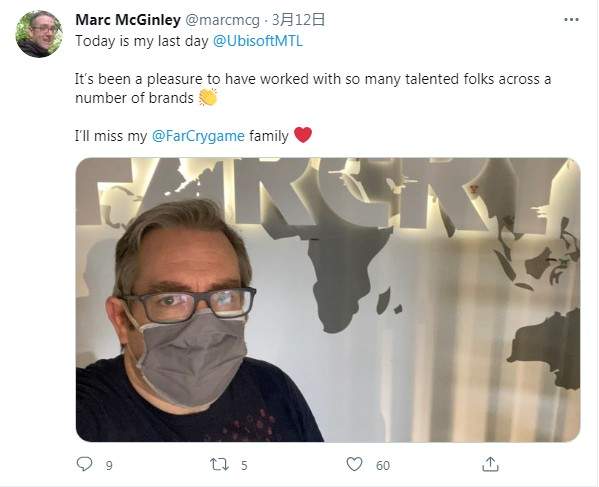Image resolution: width=599 pixels, height=487 pixels.
Task: Click the retweet arrows icon
Action: click(x=220, y=464)
